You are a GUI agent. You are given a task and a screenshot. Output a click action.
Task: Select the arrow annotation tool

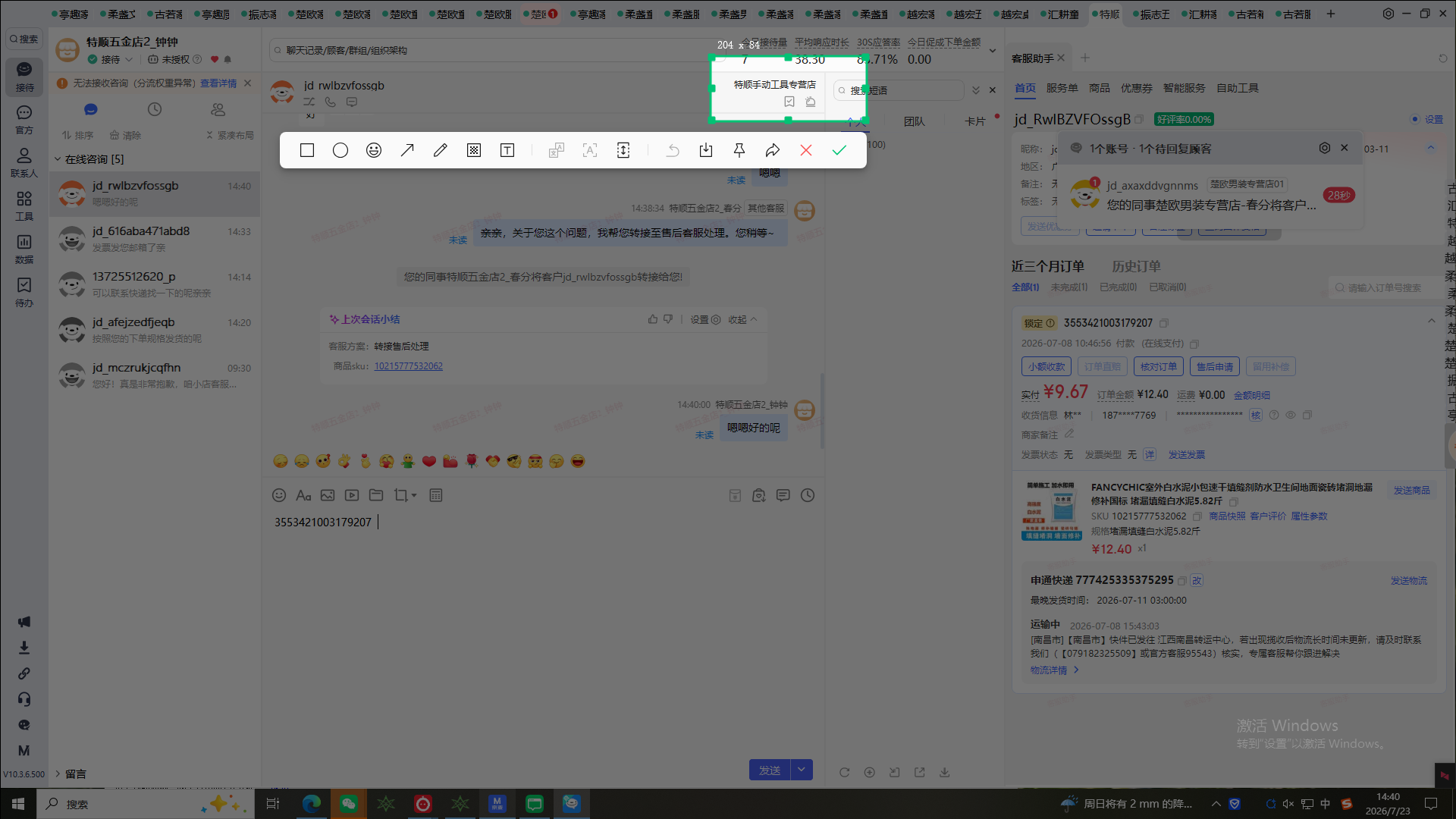[x=407, y=150]
